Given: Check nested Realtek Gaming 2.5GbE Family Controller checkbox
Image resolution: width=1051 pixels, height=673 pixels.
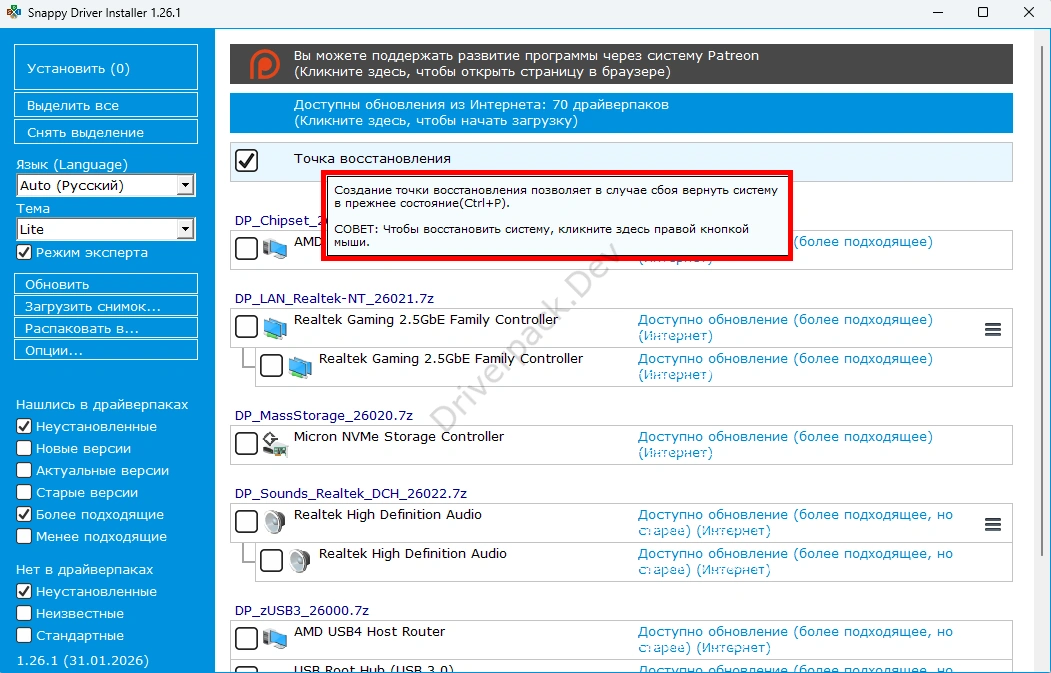Looking at the screenshot, I should (x=271, y=365).
